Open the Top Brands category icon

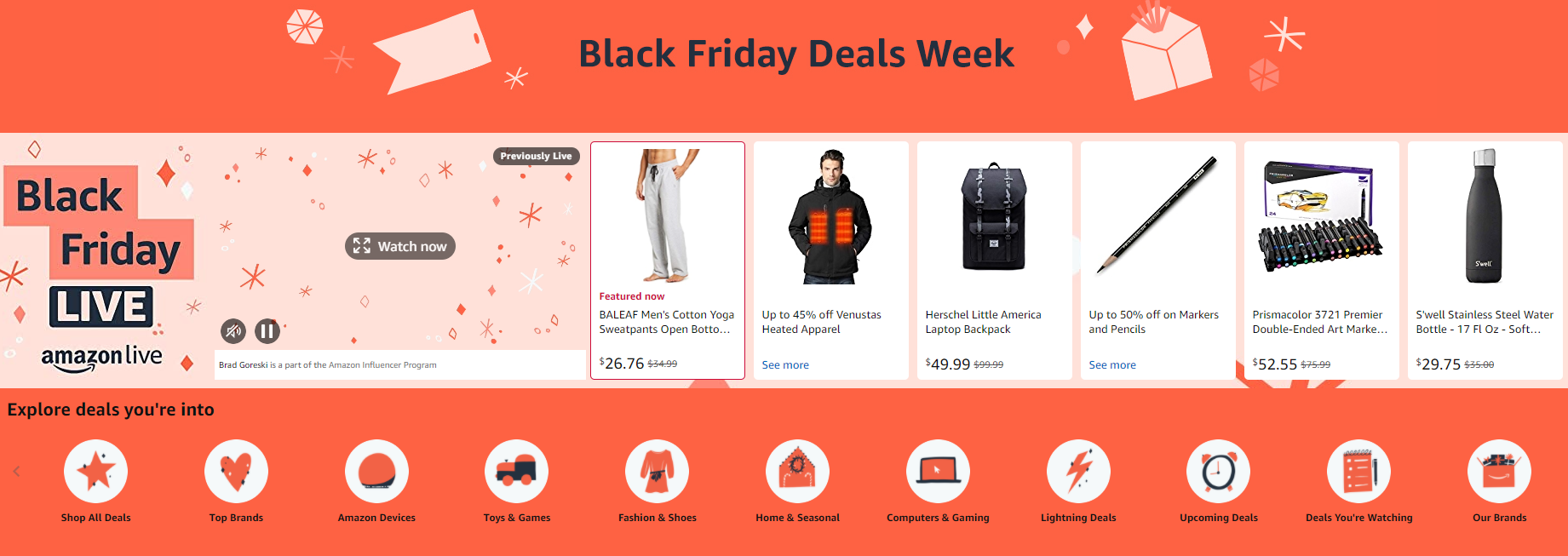(x=236, y=470)
